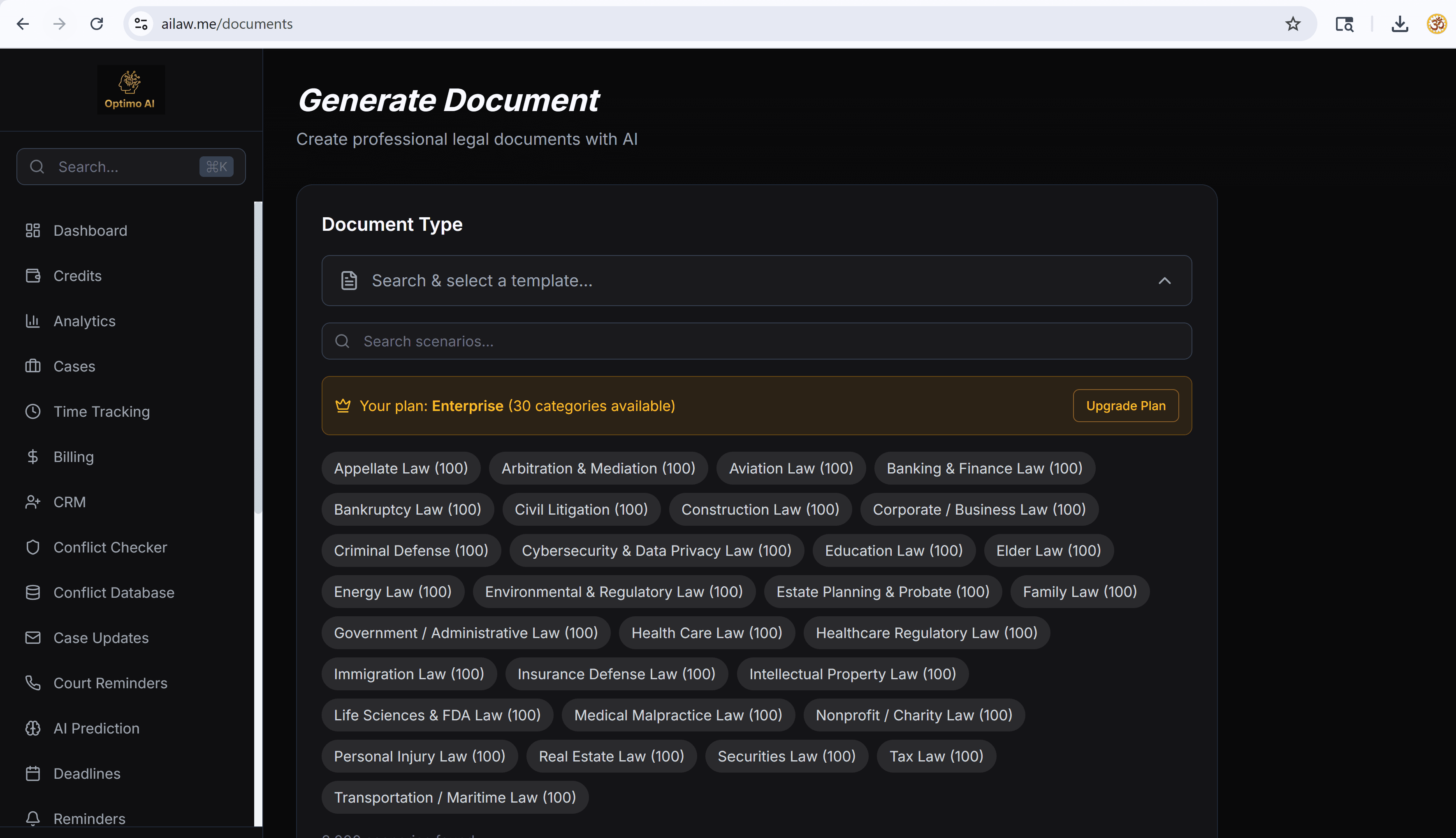This screenshot has height=838, width=1456.
Task: Click the Dashboard grid icon in sidebar
Action: (33, 231)
